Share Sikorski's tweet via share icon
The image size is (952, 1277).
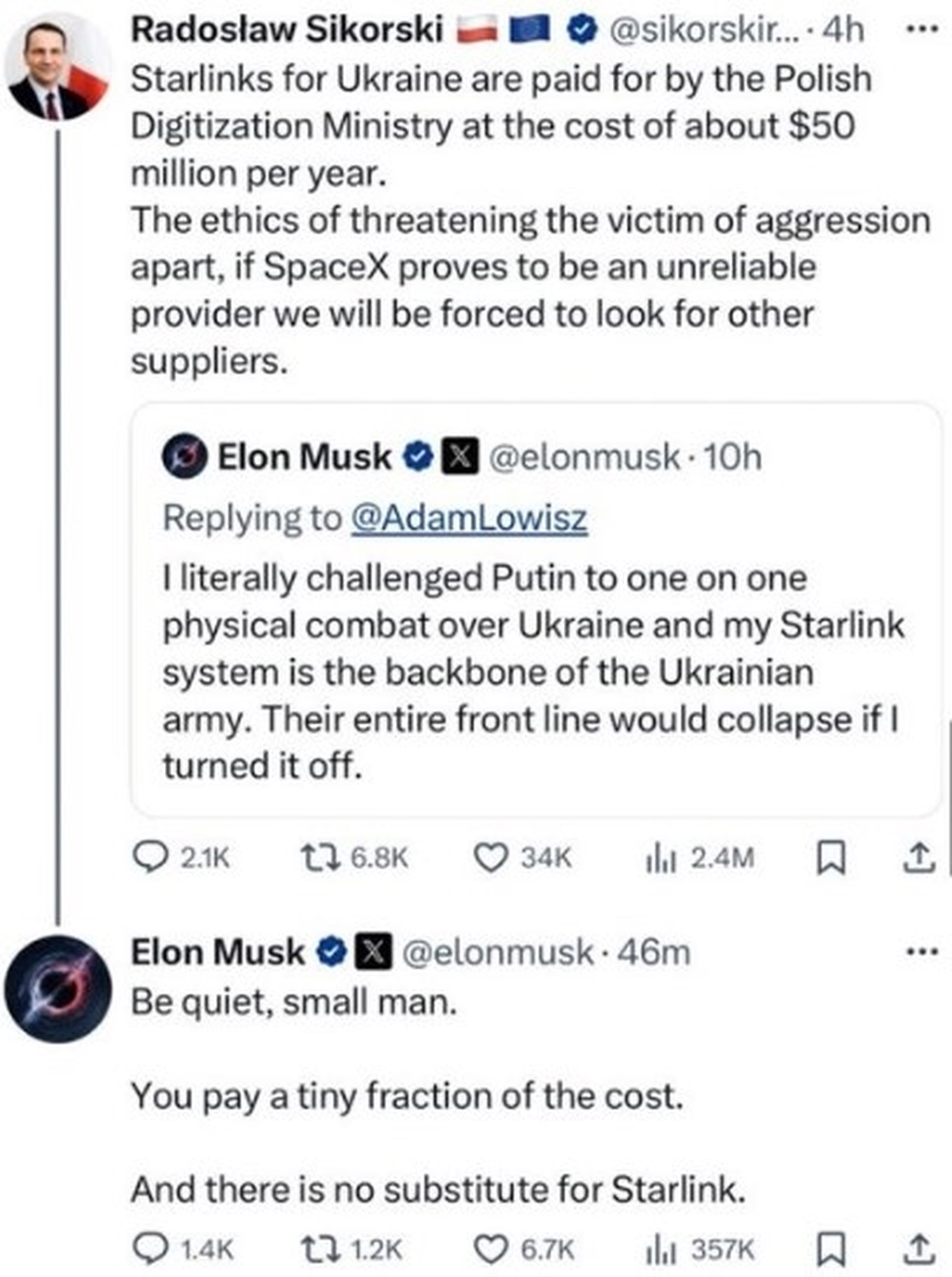click(x=919, y=858)
